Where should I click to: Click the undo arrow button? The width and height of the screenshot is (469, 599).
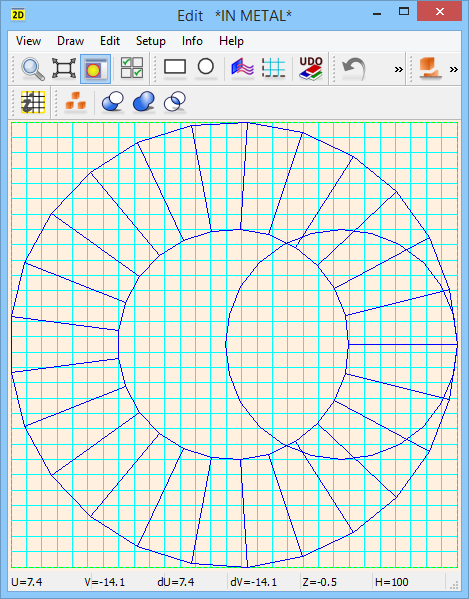click(354, 69)
